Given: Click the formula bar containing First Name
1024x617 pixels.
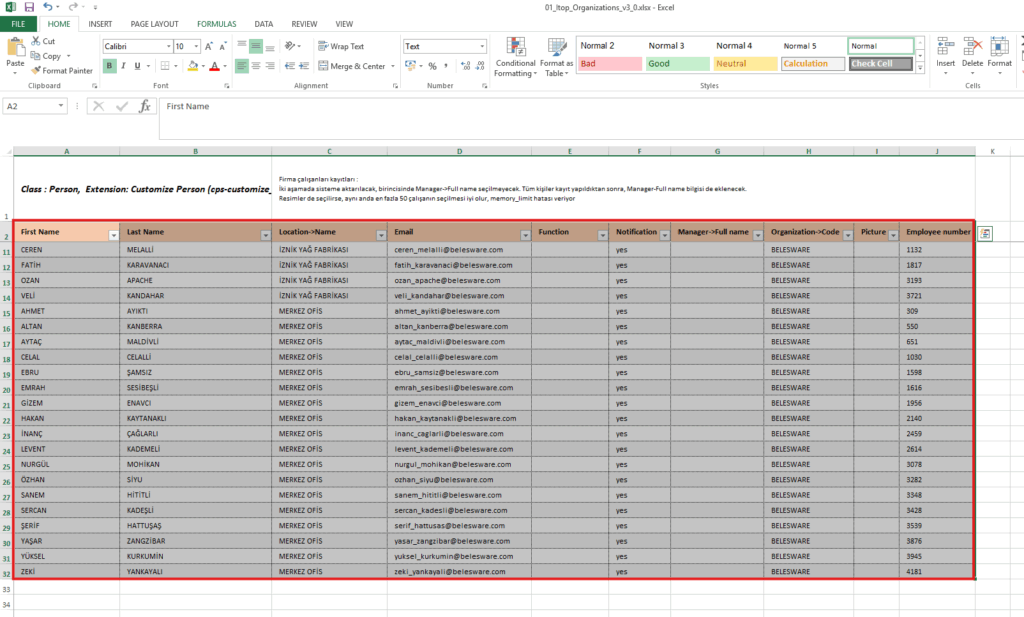Looking at the screenshot, I should pos(591,118).
